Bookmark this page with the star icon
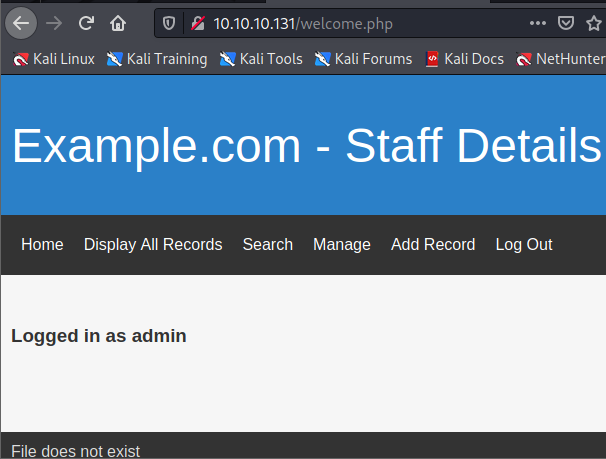 pos(594,22)
